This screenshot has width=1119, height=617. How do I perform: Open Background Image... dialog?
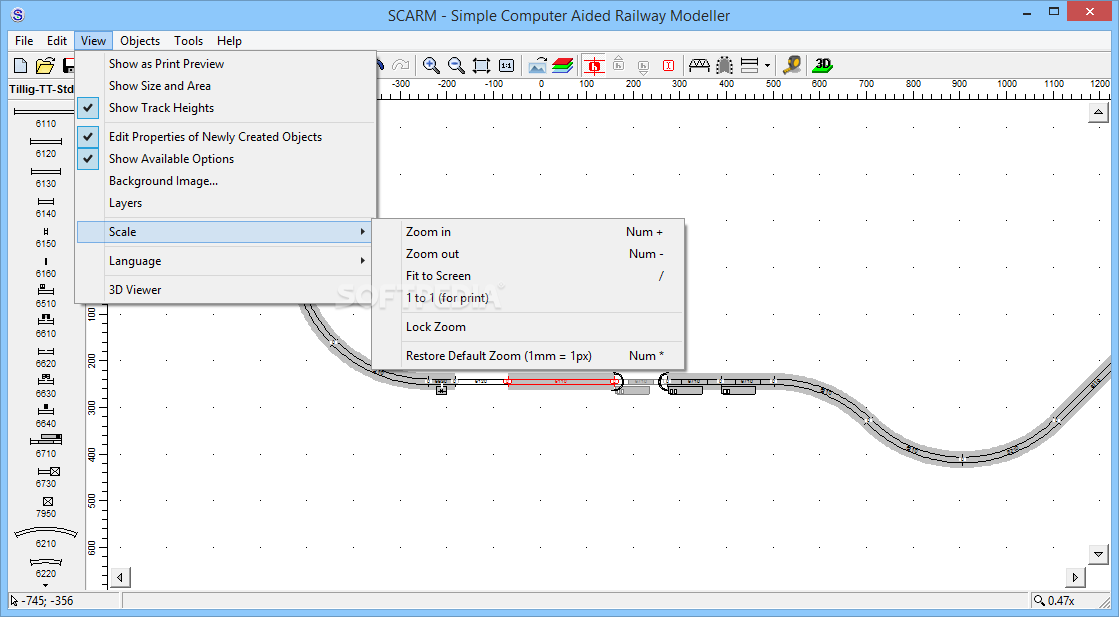[226, 180]
